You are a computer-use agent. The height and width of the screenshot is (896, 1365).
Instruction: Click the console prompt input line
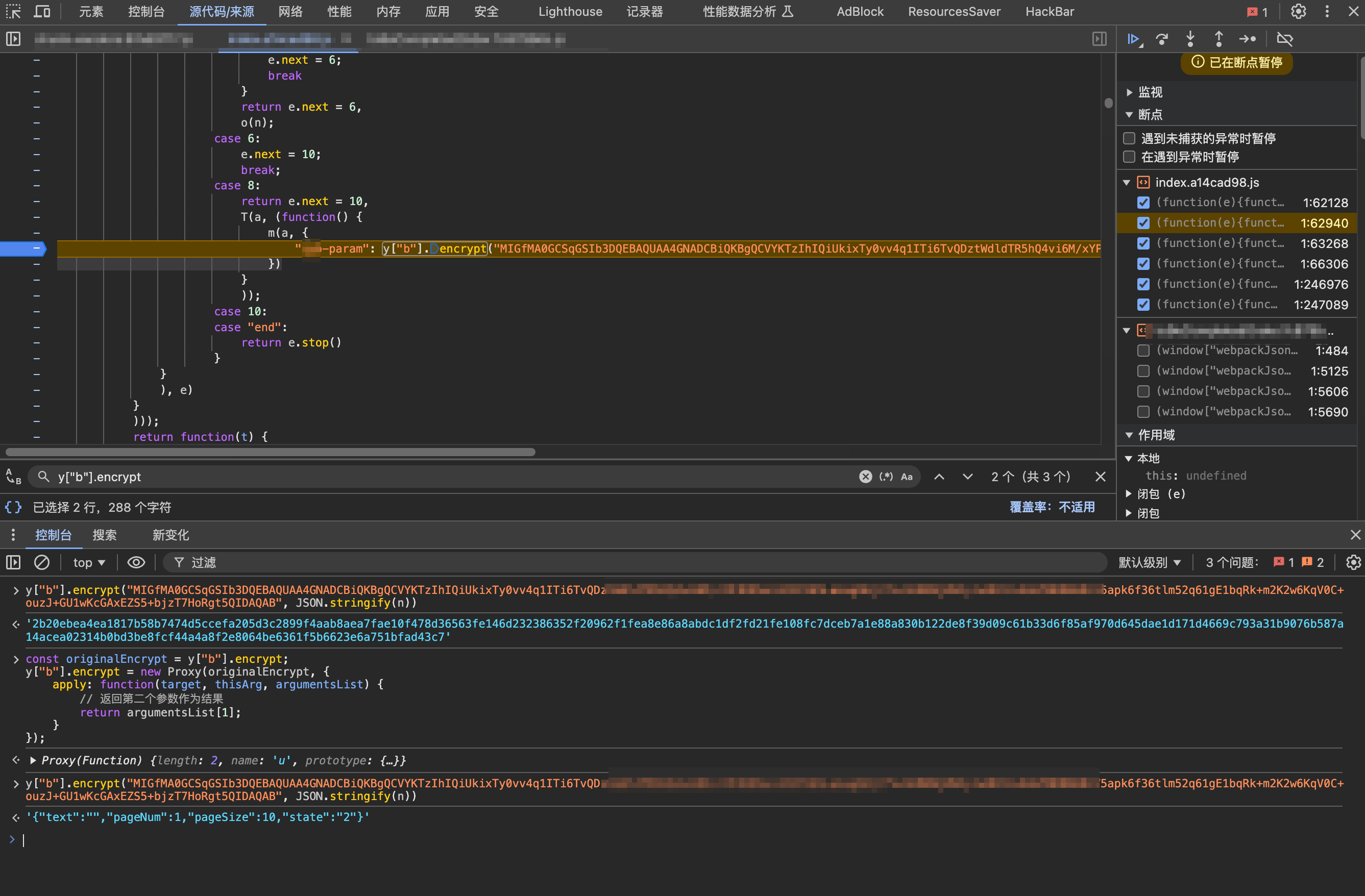point(682,840)
